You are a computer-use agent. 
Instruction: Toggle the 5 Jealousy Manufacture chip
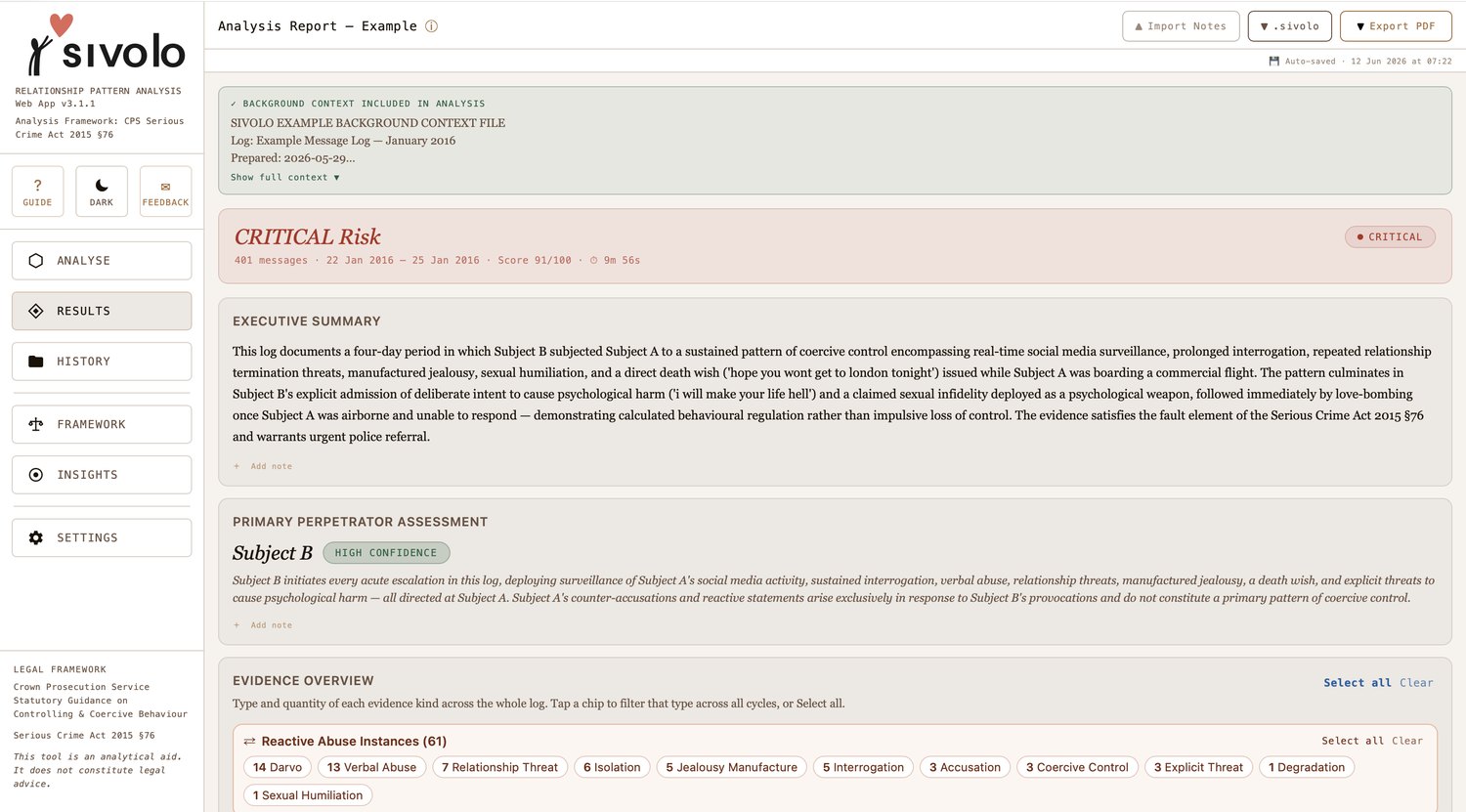[731, 767]
